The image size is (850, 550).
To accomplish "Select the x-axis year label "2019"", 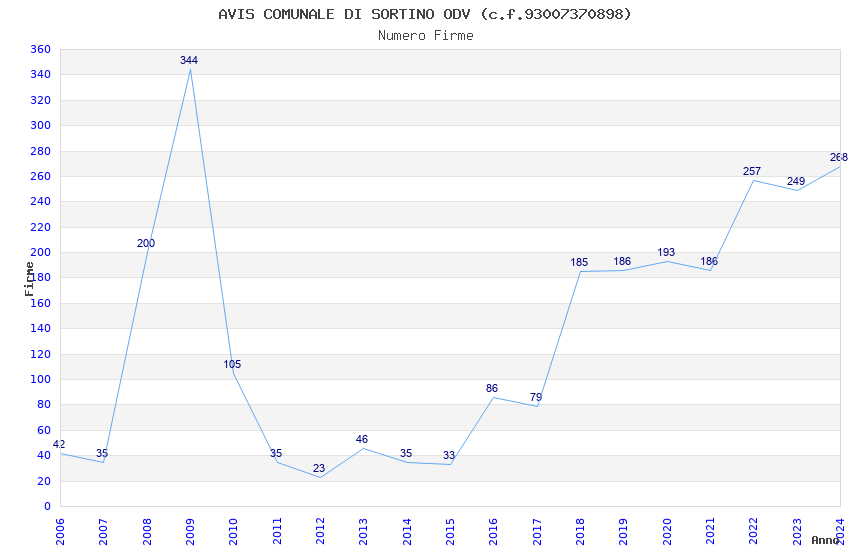I will (x=623, y=532).
